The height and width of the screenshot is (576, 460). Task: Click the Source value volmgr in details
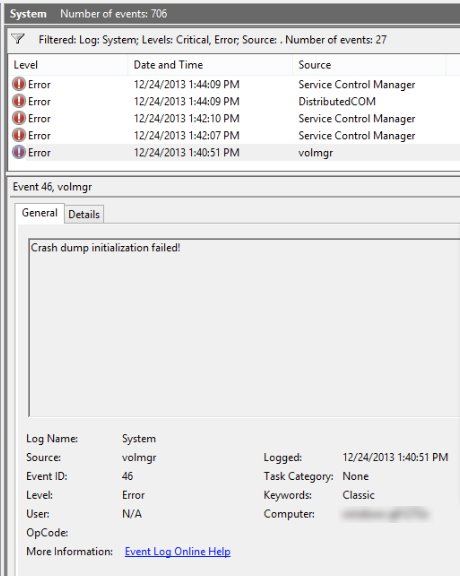139,458
